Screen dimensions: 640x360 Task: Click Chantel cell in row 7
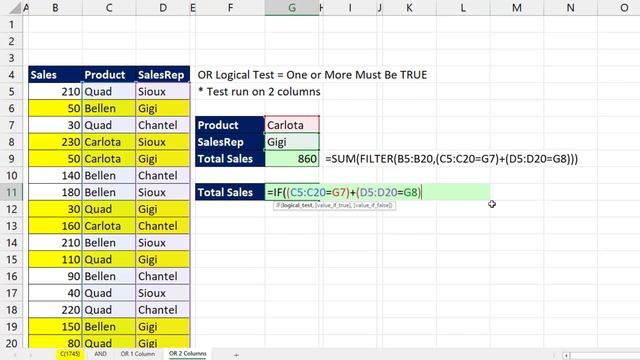(162, 125)
